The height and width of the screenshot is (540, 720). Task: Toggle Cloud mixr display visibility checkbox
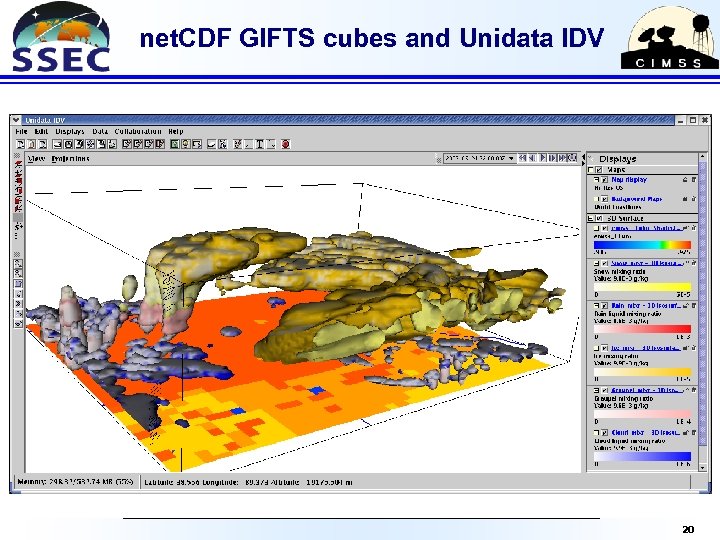point(605,433)
